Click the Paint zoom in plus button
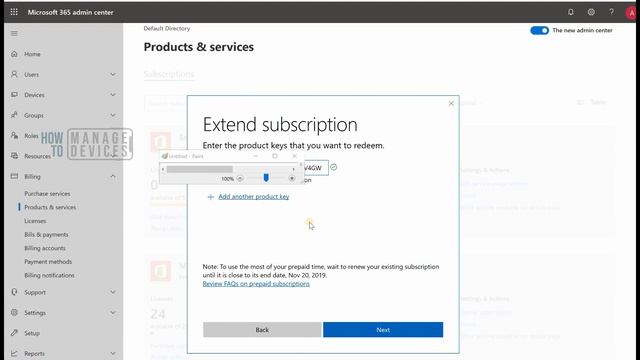The width and height of the screenshot is (640, 360). pos(291,178)
